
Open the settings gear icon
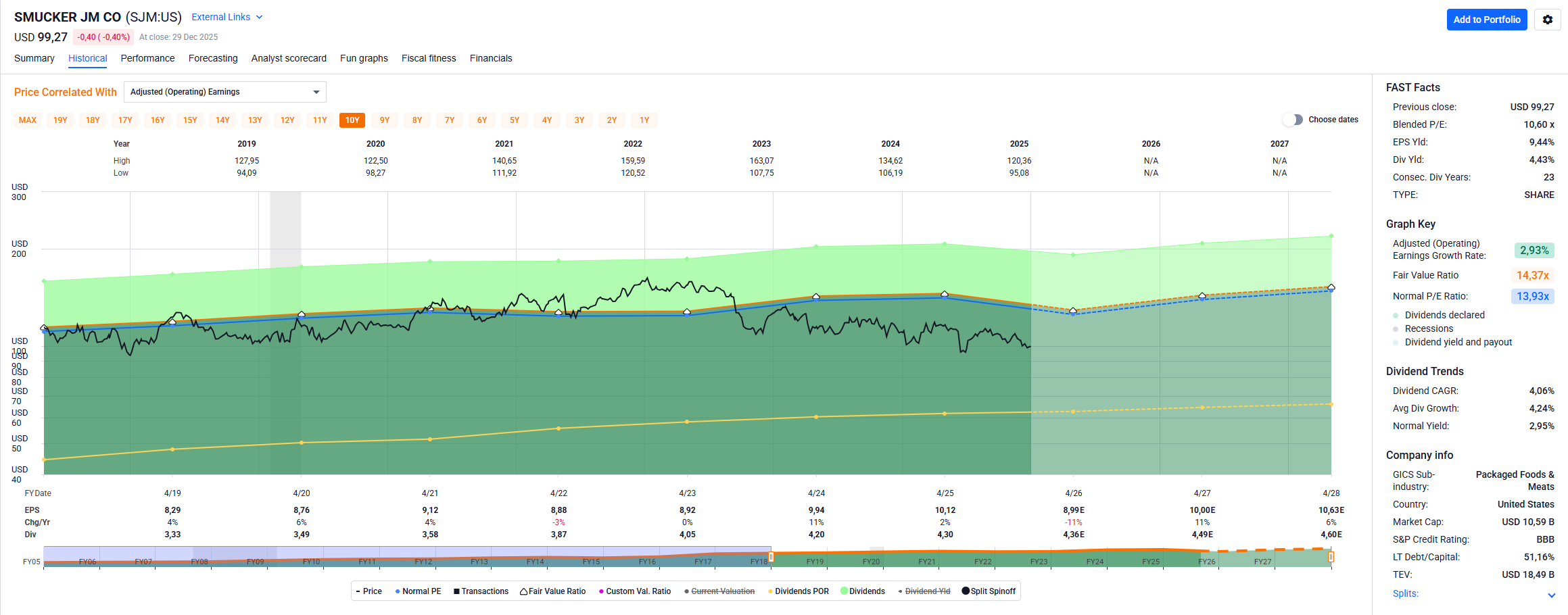click(x=1547, y=20)
